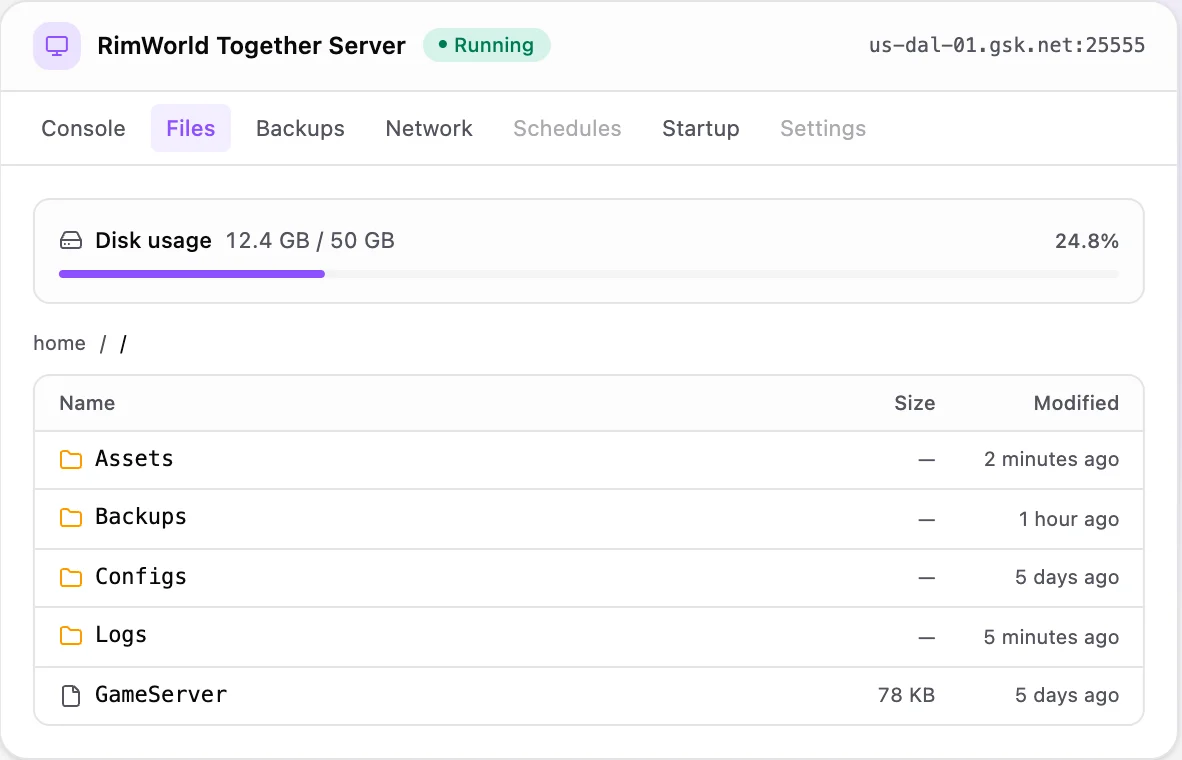Click the home breadcrumb link

(x=60, y=343)
